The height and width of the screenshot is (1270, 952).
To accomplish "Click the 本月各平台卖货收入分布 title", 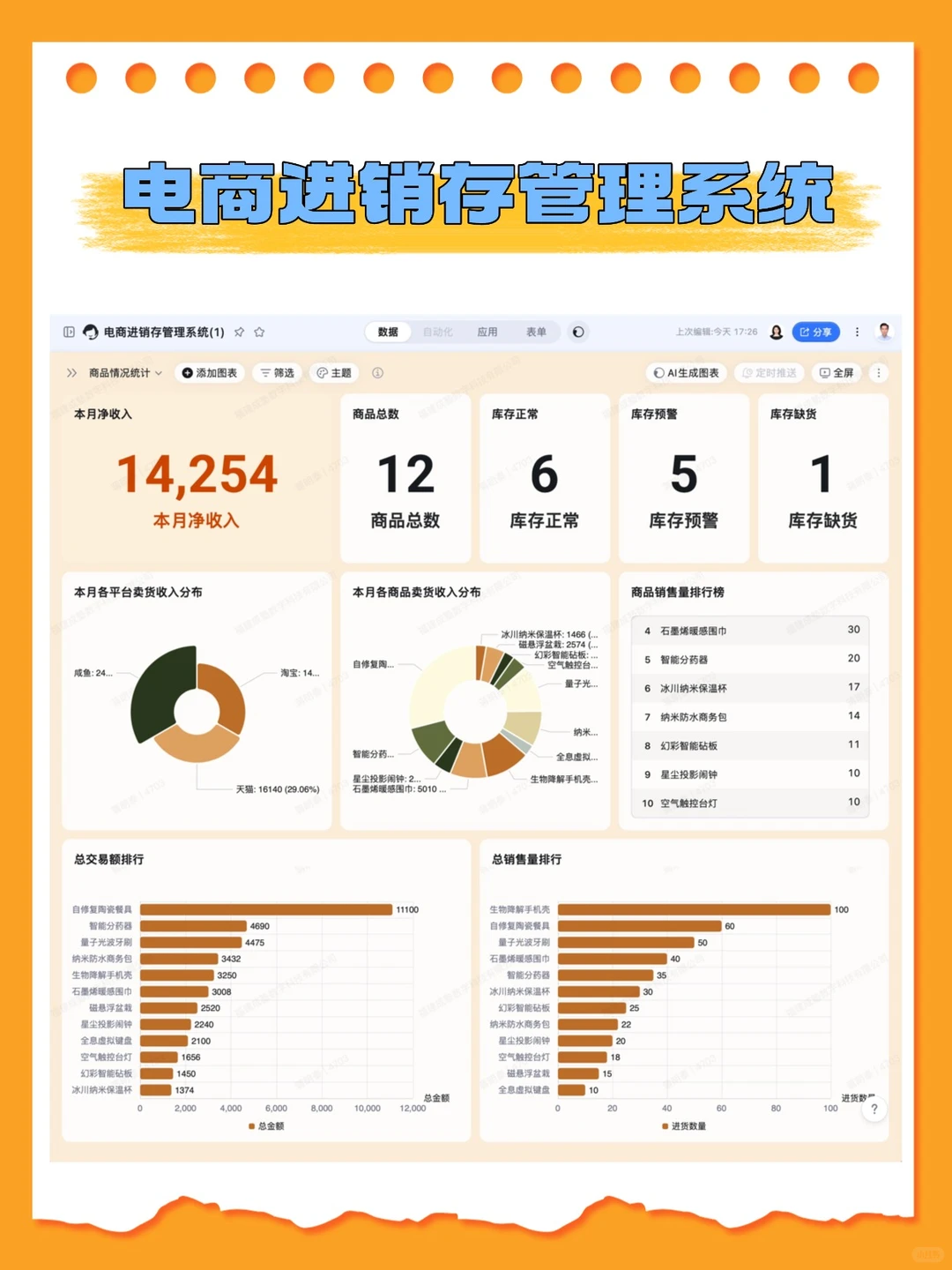I will [138, 592].
